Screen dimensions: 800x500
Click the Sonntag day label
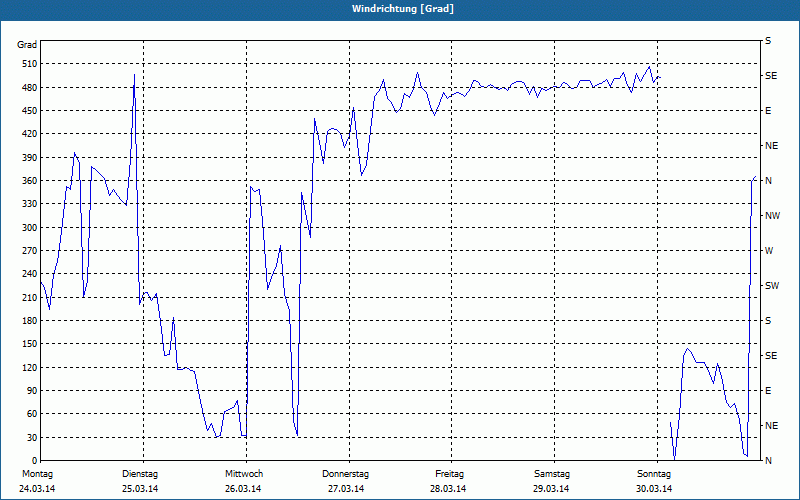click(654, 474)
